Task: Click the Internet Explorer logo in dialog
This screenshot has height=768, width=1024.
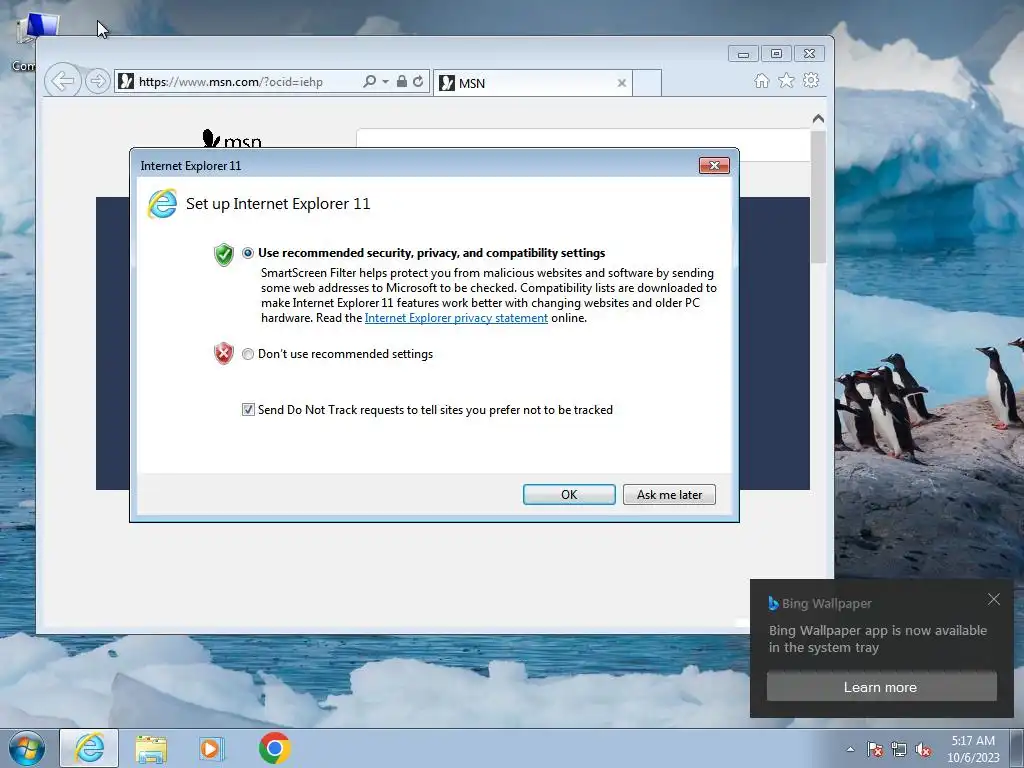Action: tap(163, 204)
